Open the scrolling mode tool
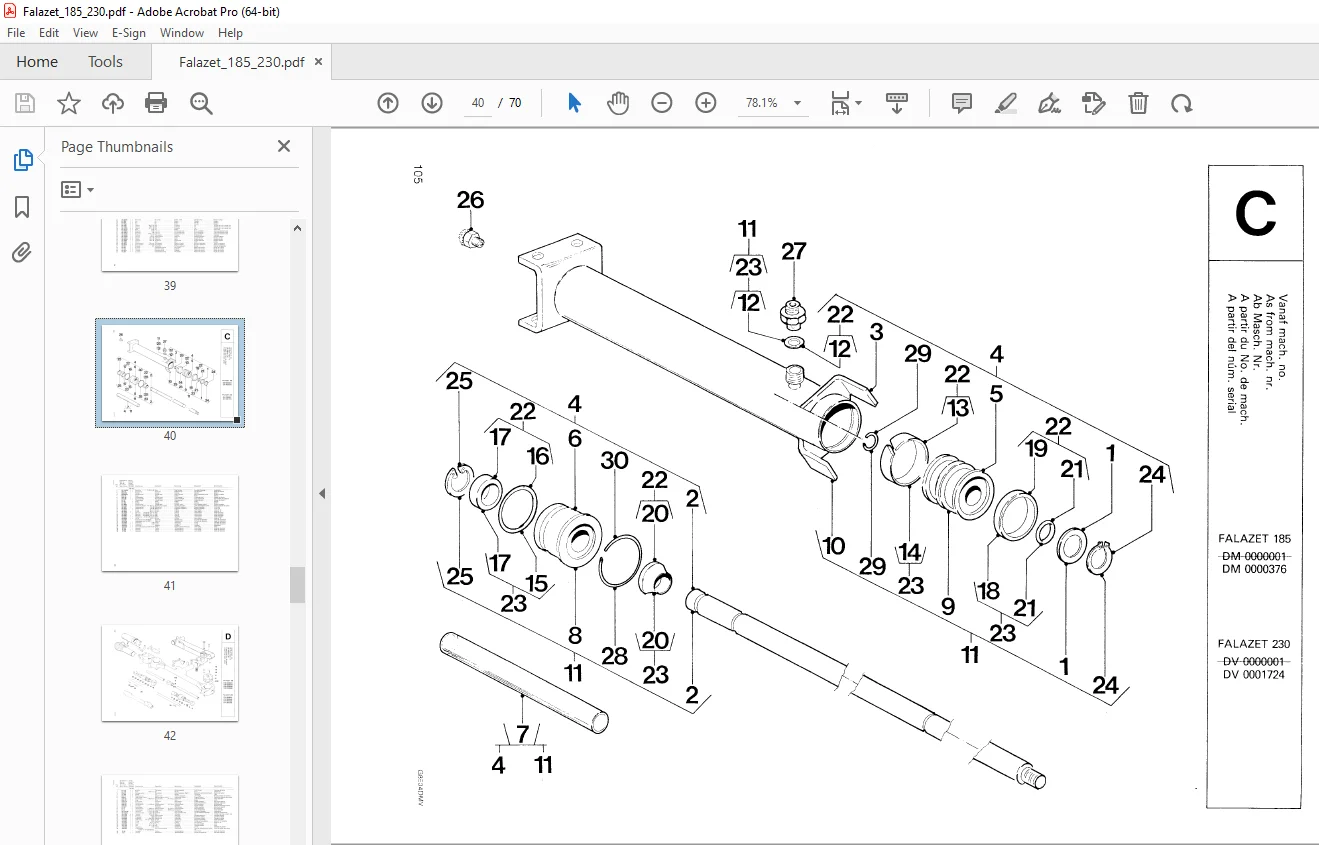 tap(897, 103)
